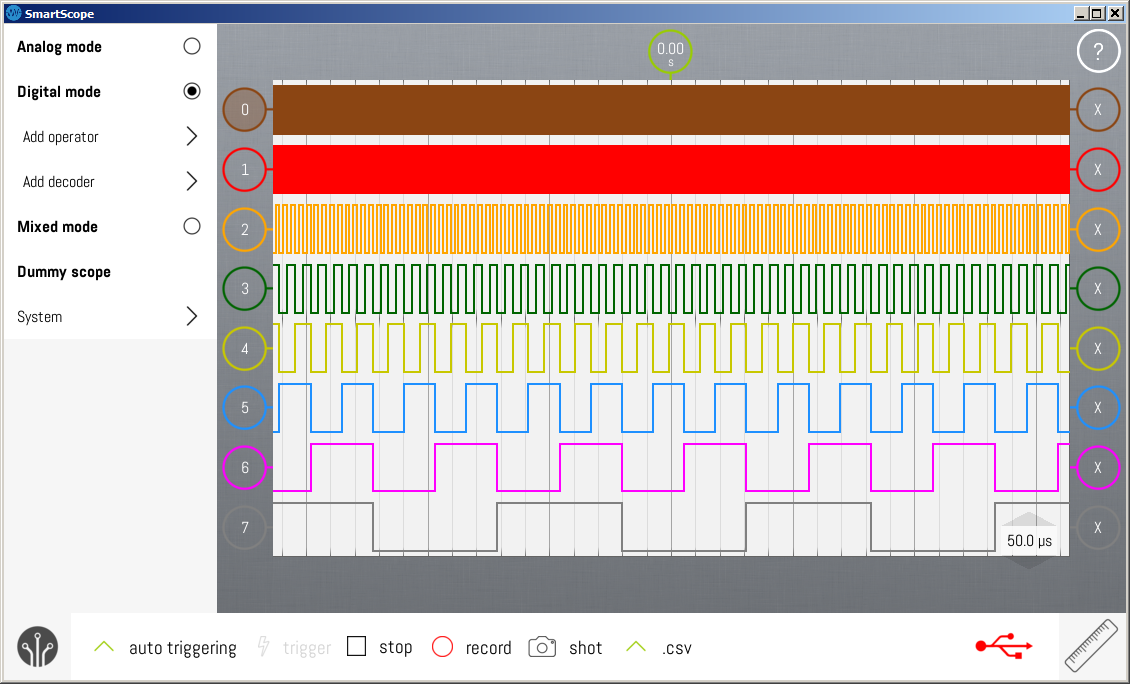This screenshot has width=1130, height=684.
Task: Click the magenta X trigger circle for channel 6
Action: pos(1098,468)
